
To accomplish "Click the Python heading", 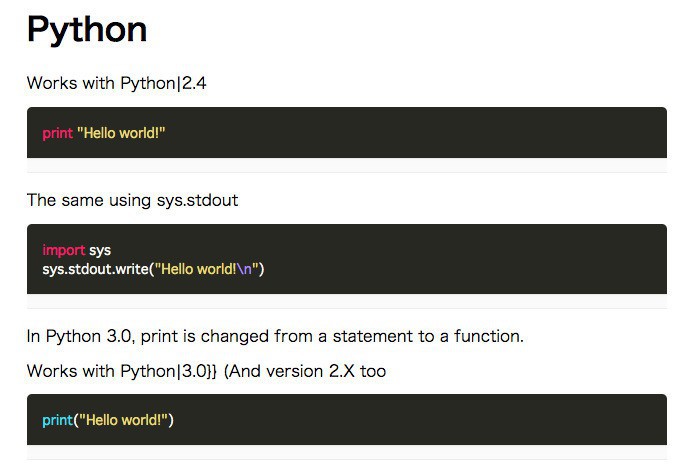I will pyautogui.click(x=87, y=30).
